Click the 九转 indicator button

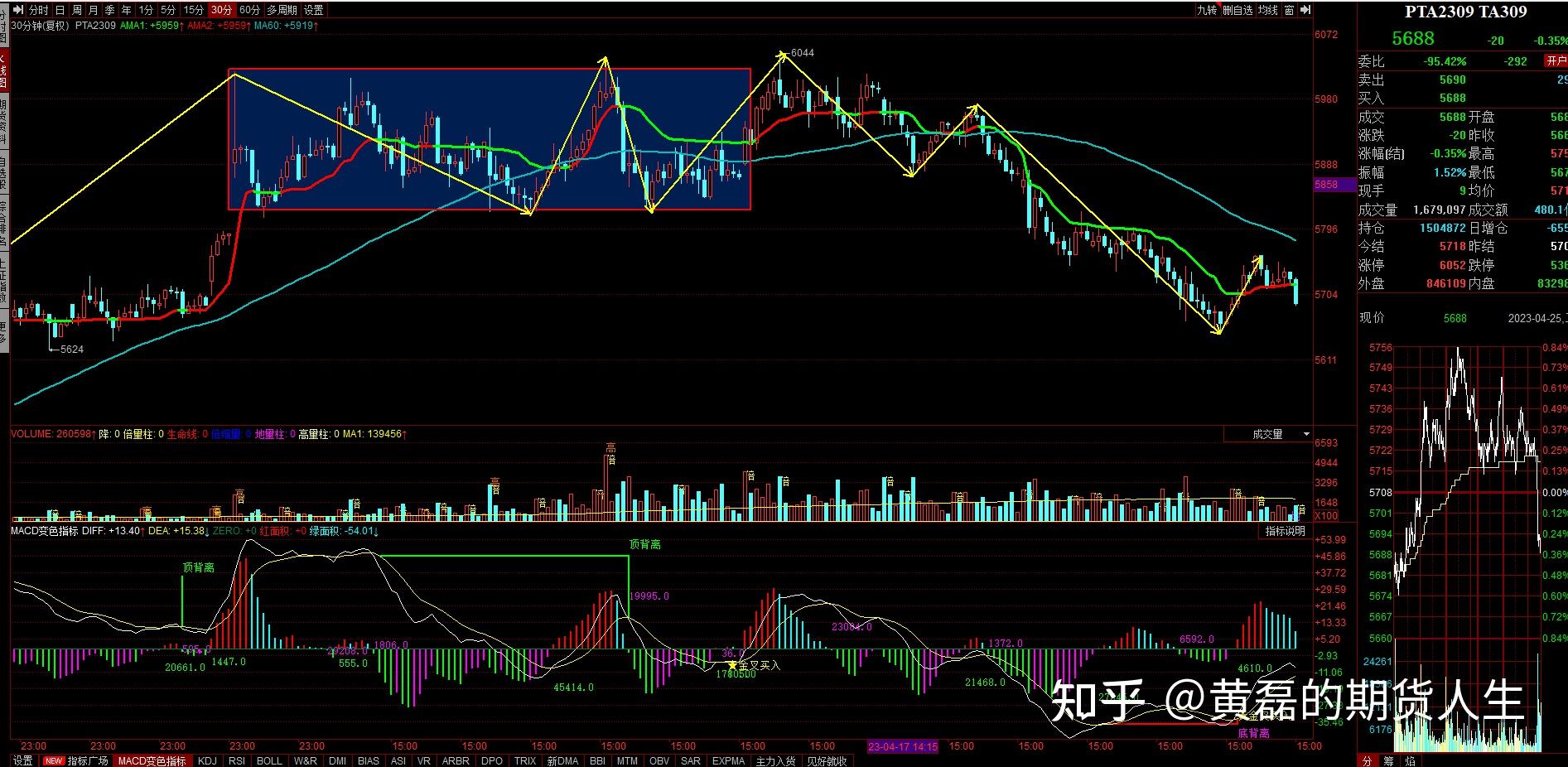pos(1206,10)
